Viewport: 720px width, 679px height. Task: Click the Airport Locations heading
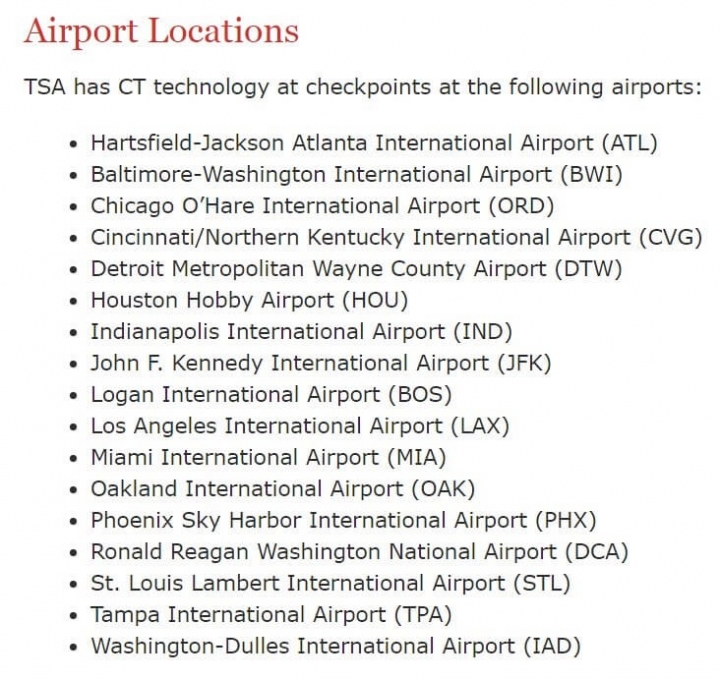point(161,31)
